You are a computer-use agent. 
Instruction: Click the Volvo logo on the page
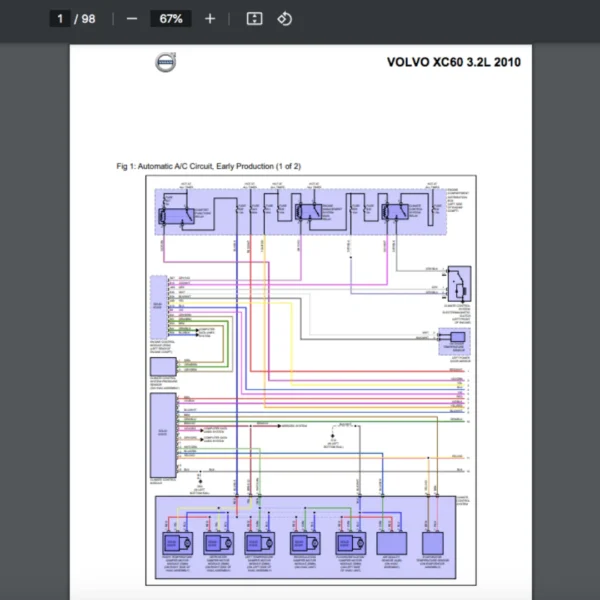pyautogui.click(x=165, y=62)
